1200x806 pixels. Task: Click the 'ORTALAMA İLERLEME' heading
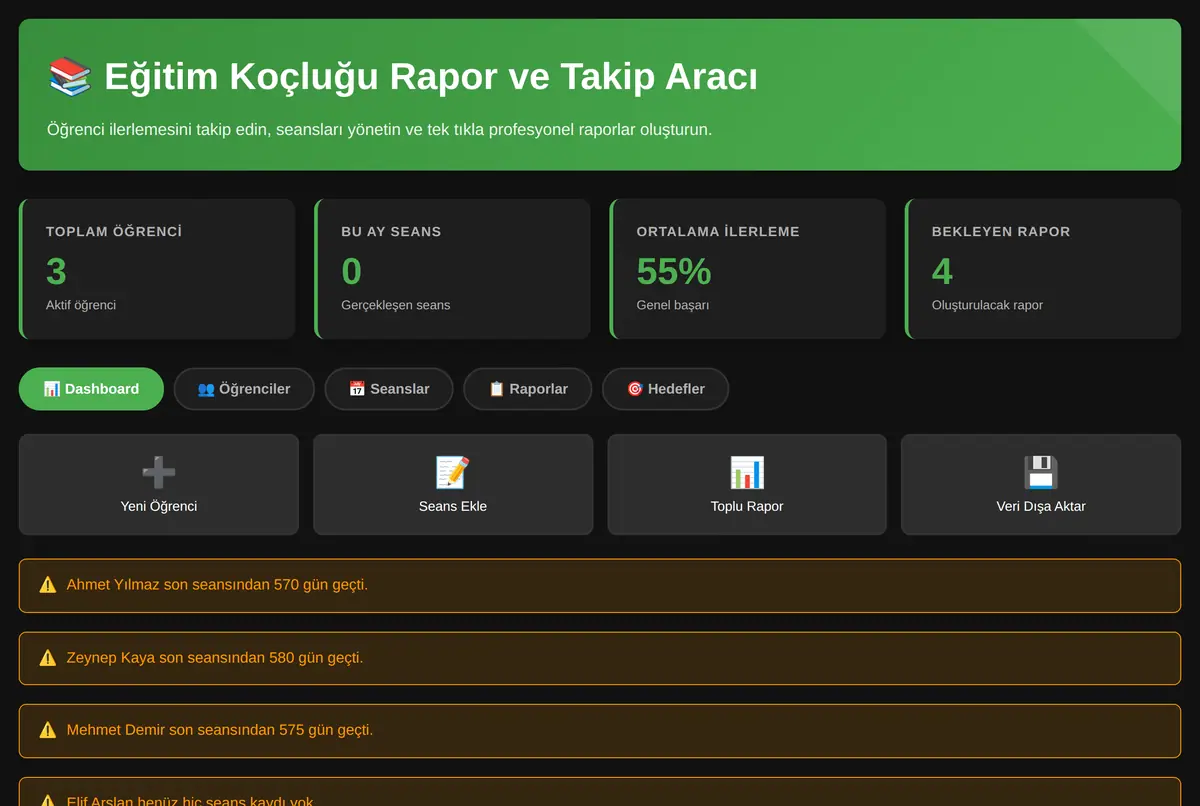pos(718,232)
